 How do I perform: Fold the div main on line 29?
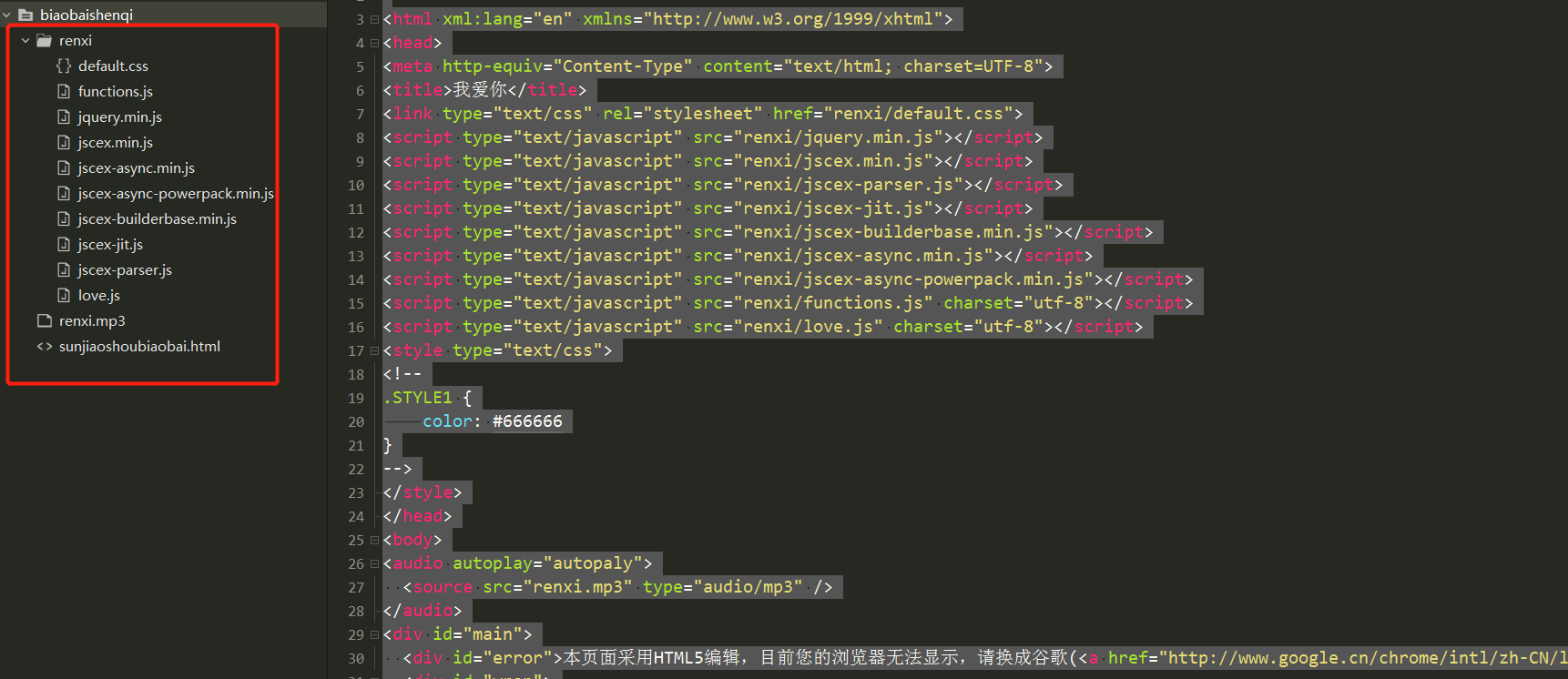374,634
